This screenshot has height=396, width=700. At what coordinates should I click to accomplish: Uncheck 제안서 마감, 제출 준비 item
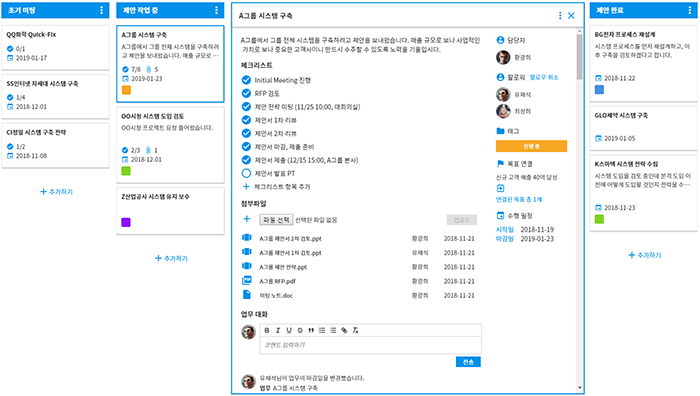pos(246,146)
